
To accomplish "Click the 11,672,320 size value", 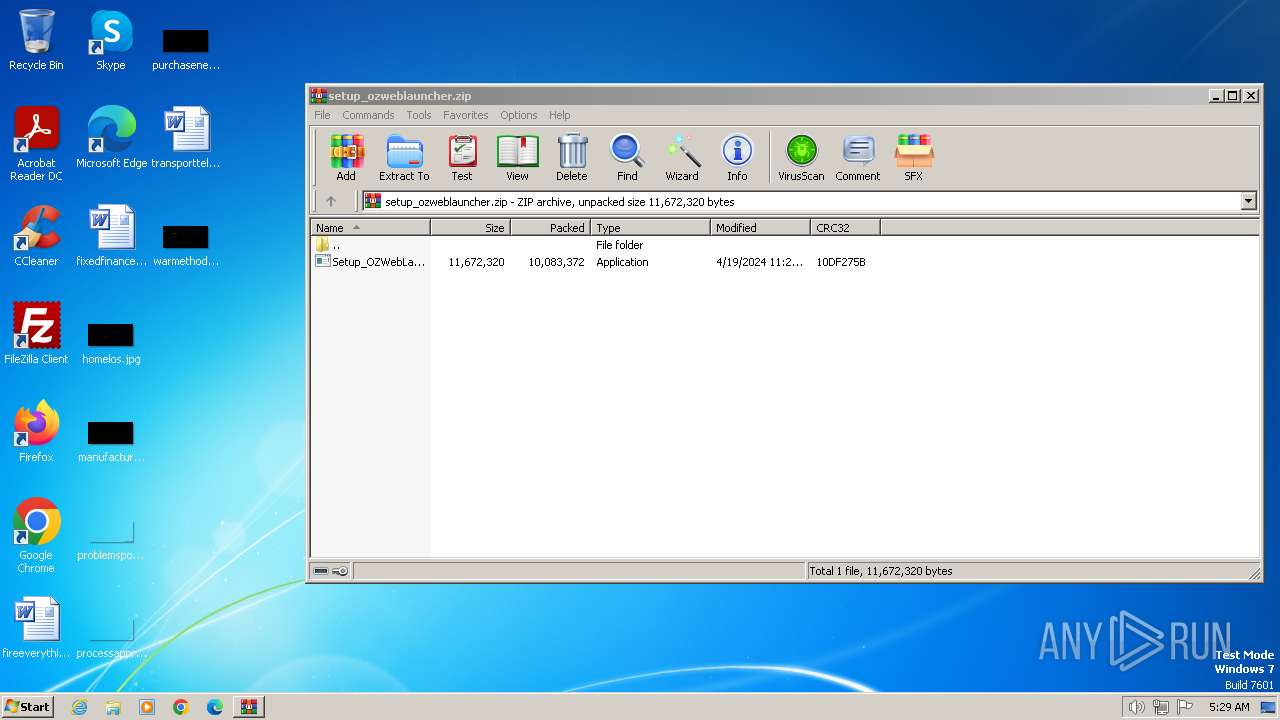I will coord(476,262).
